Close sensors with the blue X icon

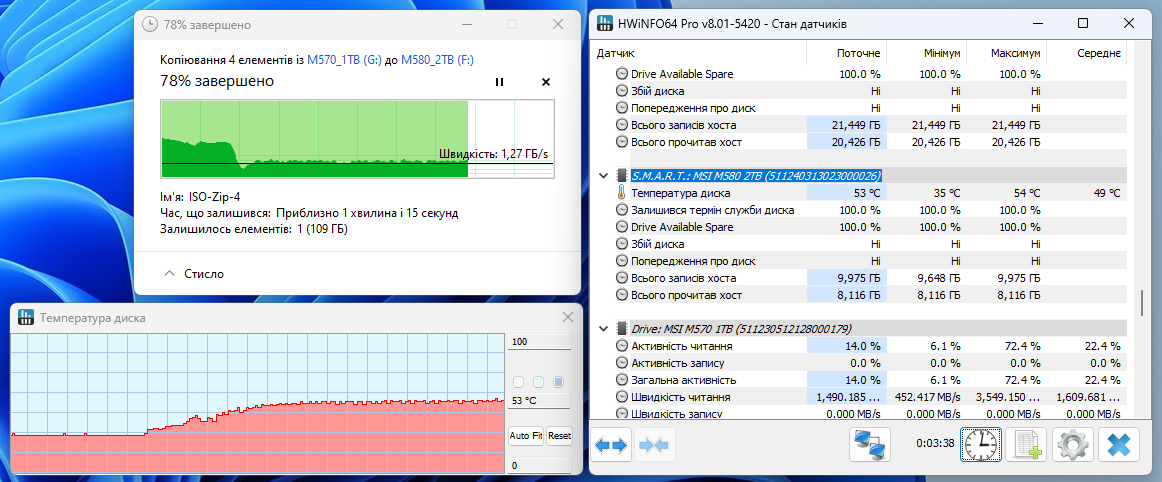1118,445
